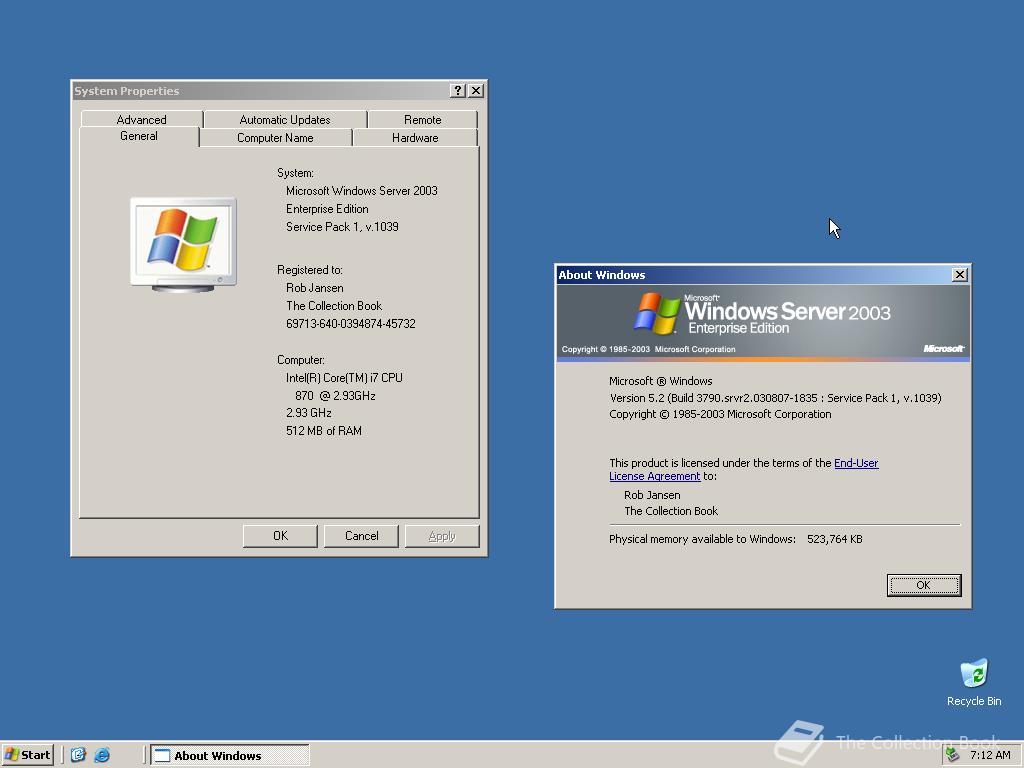
Task: Click the text 'Service Pack 1, v.1039' in System Properties
Action: (342, 227)
